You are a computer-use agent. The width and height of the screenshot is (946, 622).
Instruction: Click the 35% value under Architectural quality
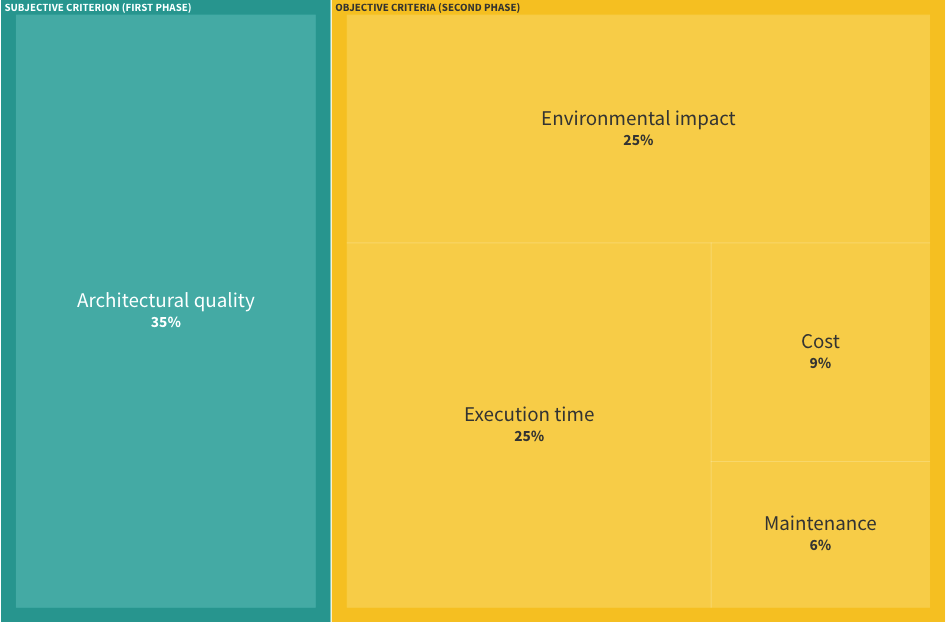[x=166, y=323]
